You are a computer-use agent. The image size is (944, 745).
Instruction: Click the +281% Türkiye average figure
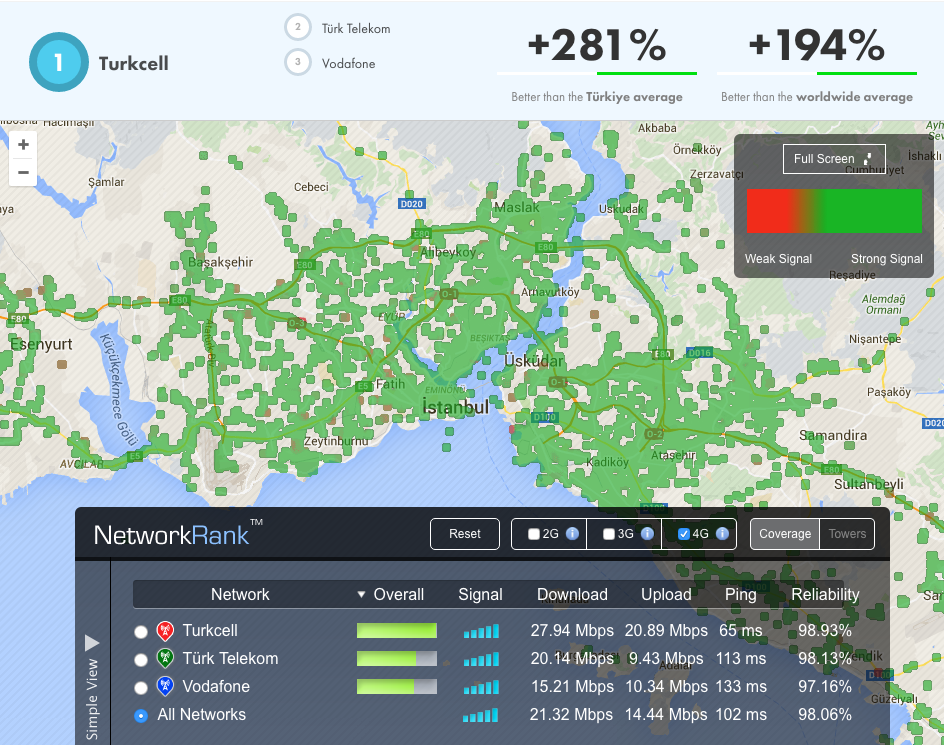pos(597,46)
